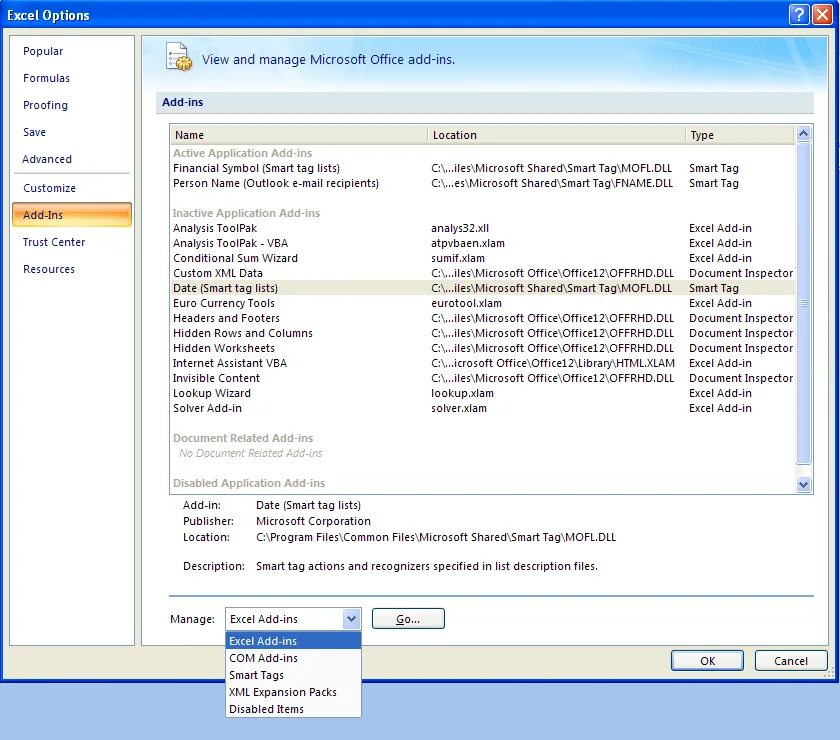Select Financial Symbol (Smart tag lists) row
Viewport: 840px width, 740px height.
pos(483,168)
